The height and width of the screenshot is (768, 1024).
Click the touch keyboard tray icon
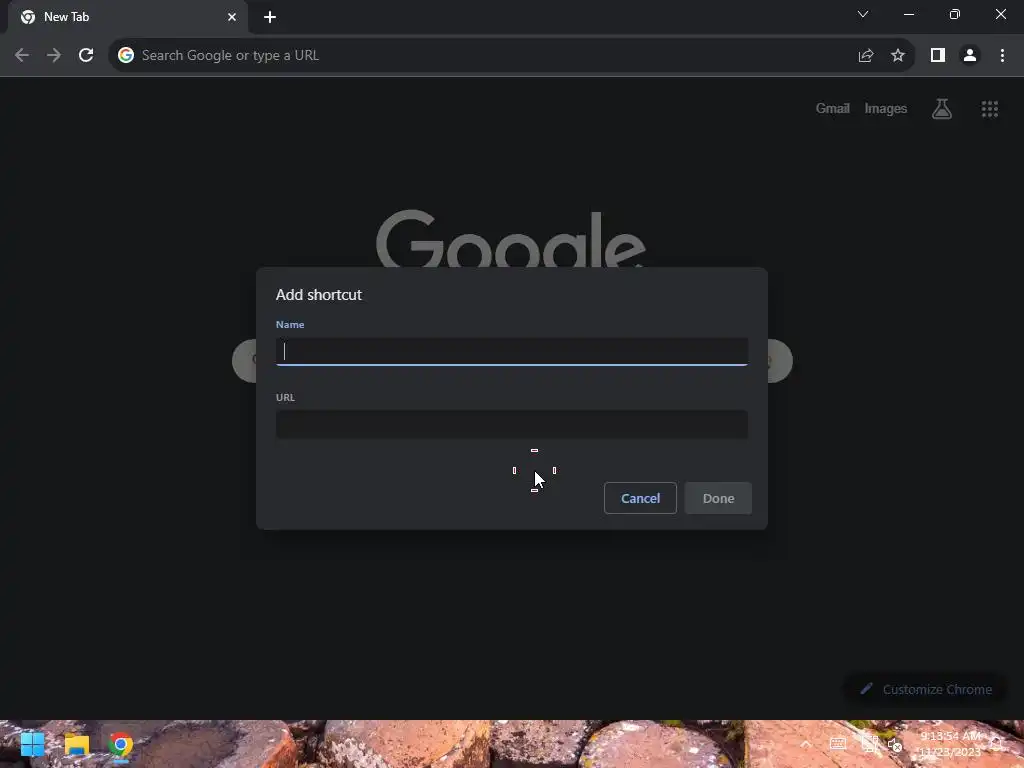click(838, 744)
